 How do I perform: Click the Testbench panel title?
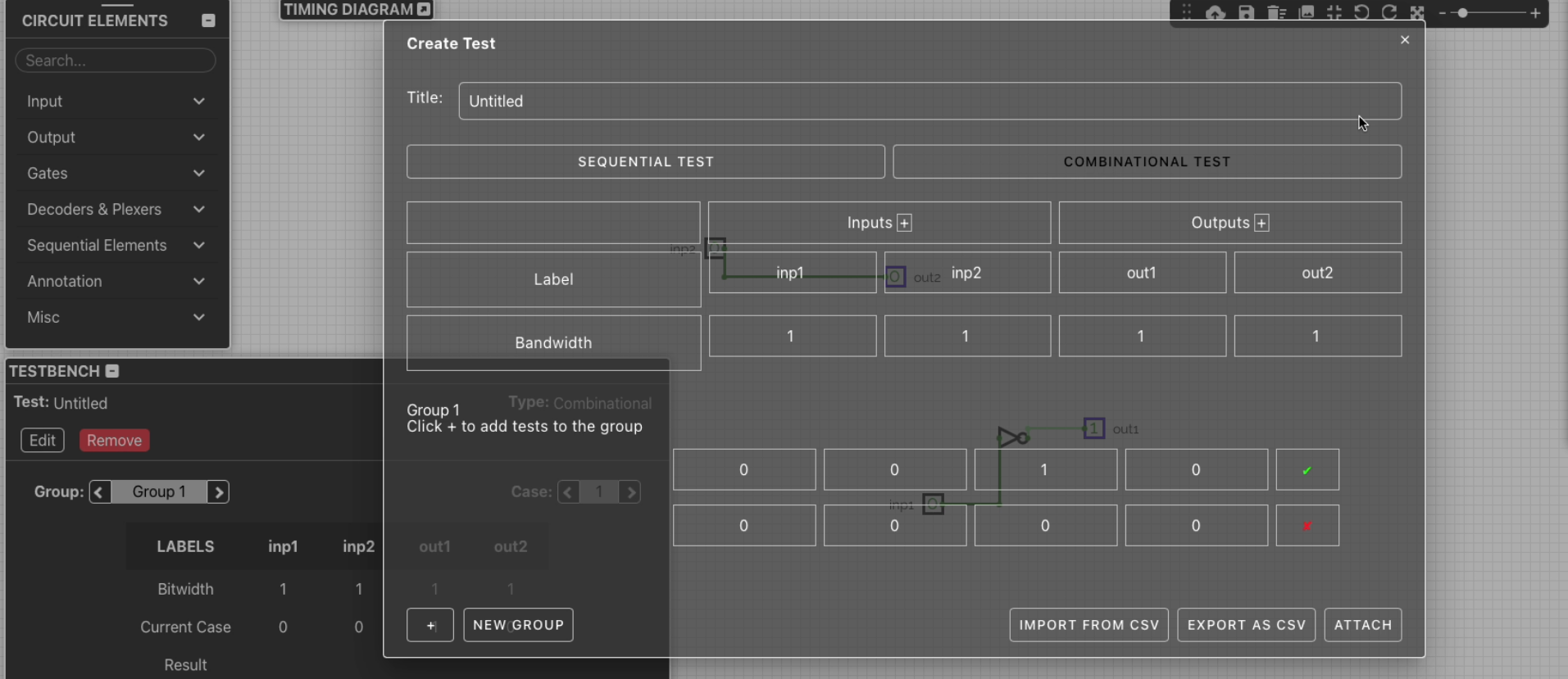pyautogui.click(x=54, y=371)
